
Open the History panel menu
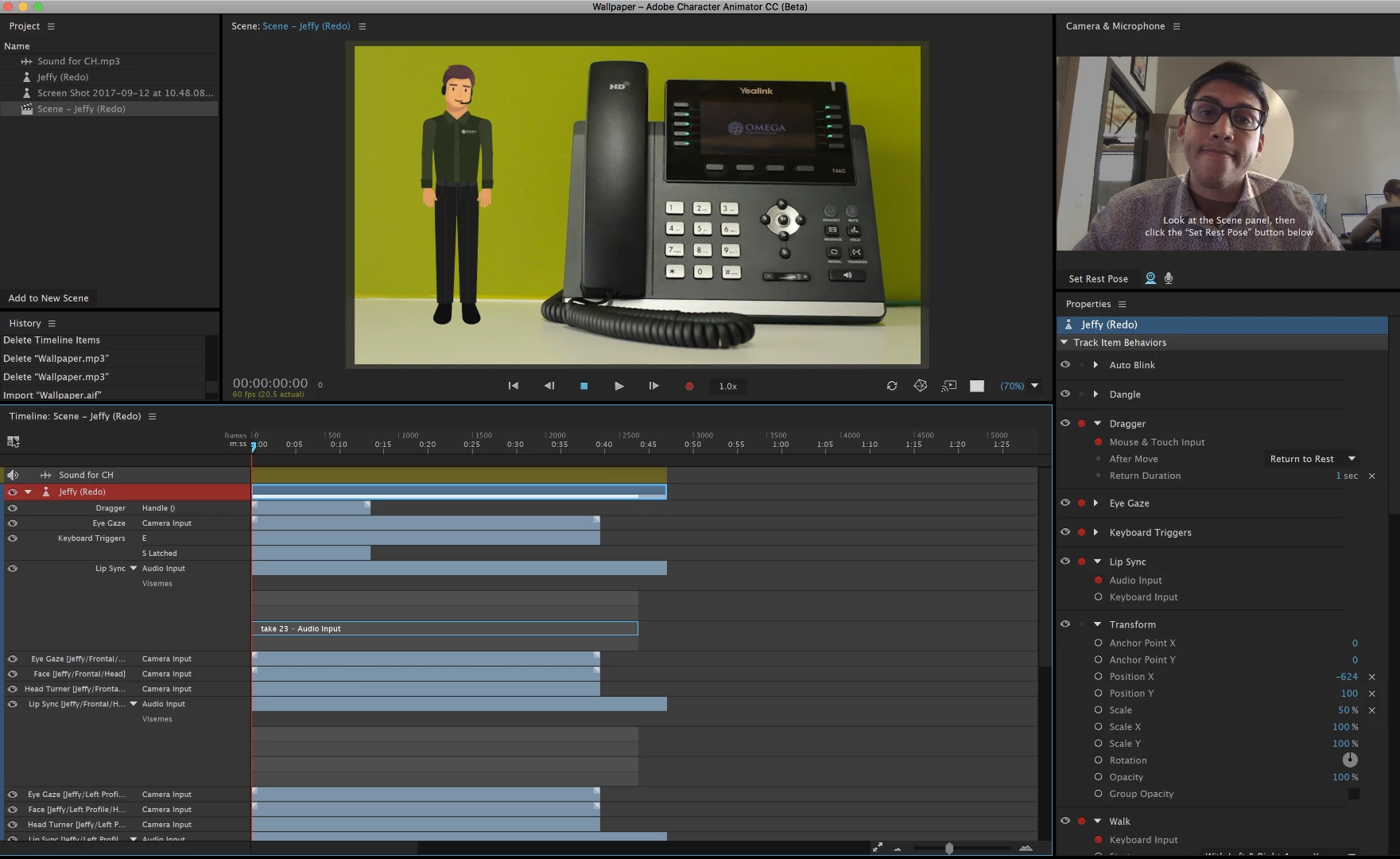coord(52,324)
